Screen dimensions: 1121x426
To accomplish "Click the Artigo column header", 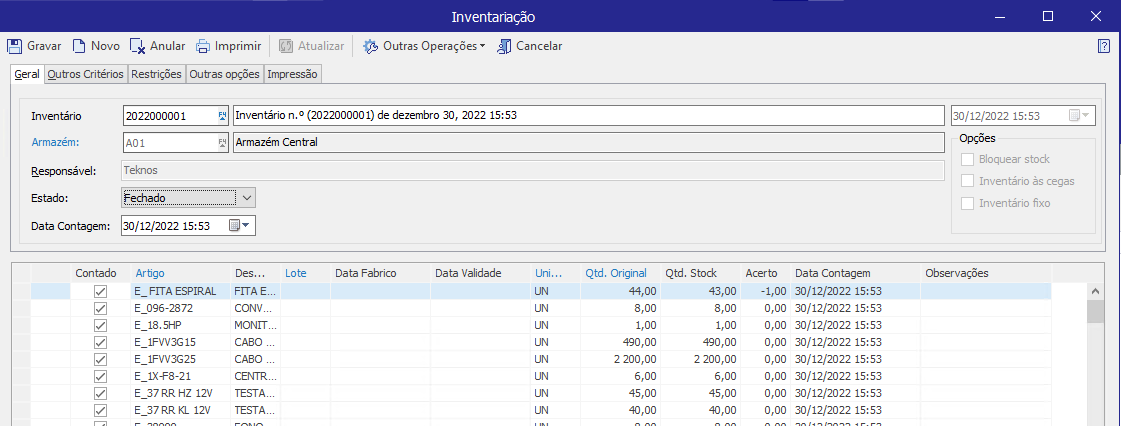I will [150, 273].
